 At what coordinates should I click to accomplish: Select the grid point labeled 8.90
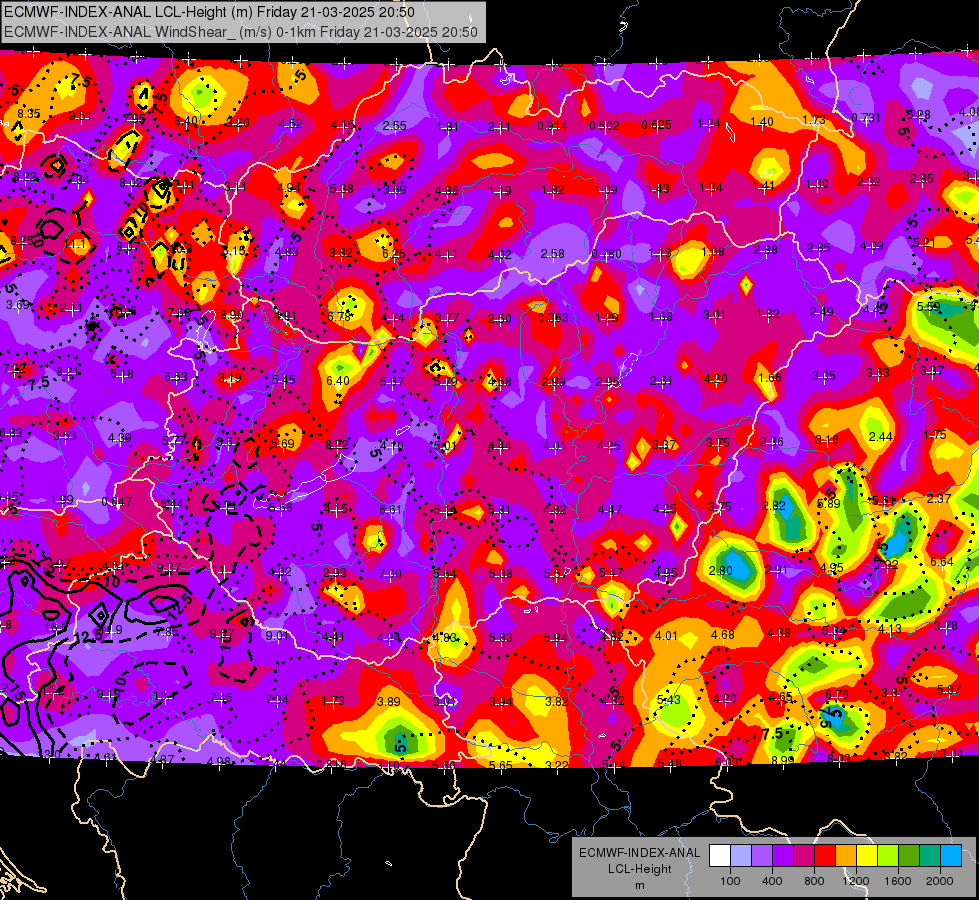click(x=232, y=315)
